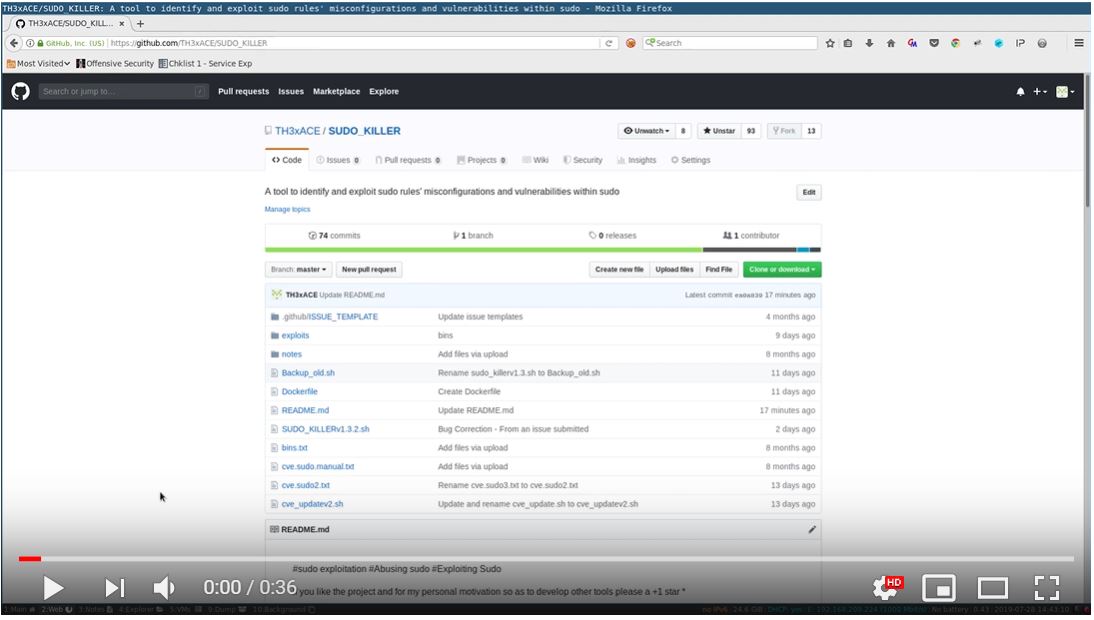
Task: Open Marketplace in GitHub header
Action: (336, 91)
